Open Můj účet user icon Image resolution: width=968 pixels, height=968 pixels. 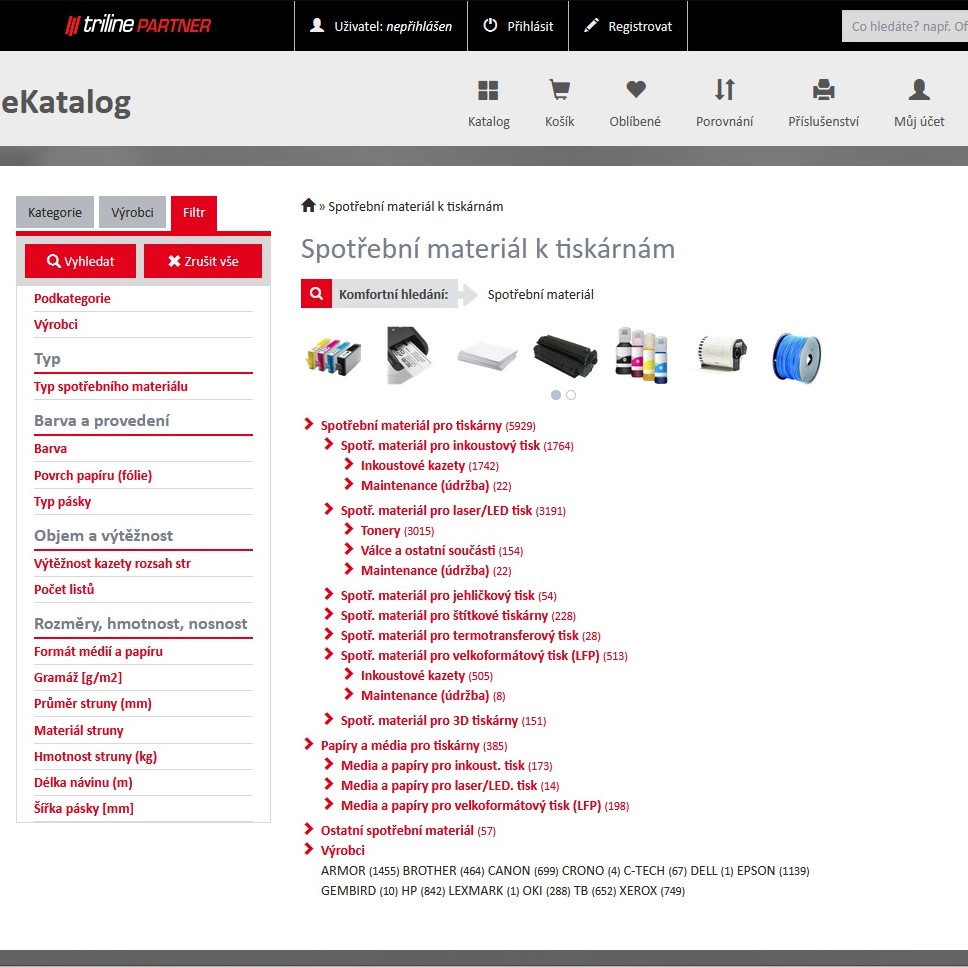918,91
